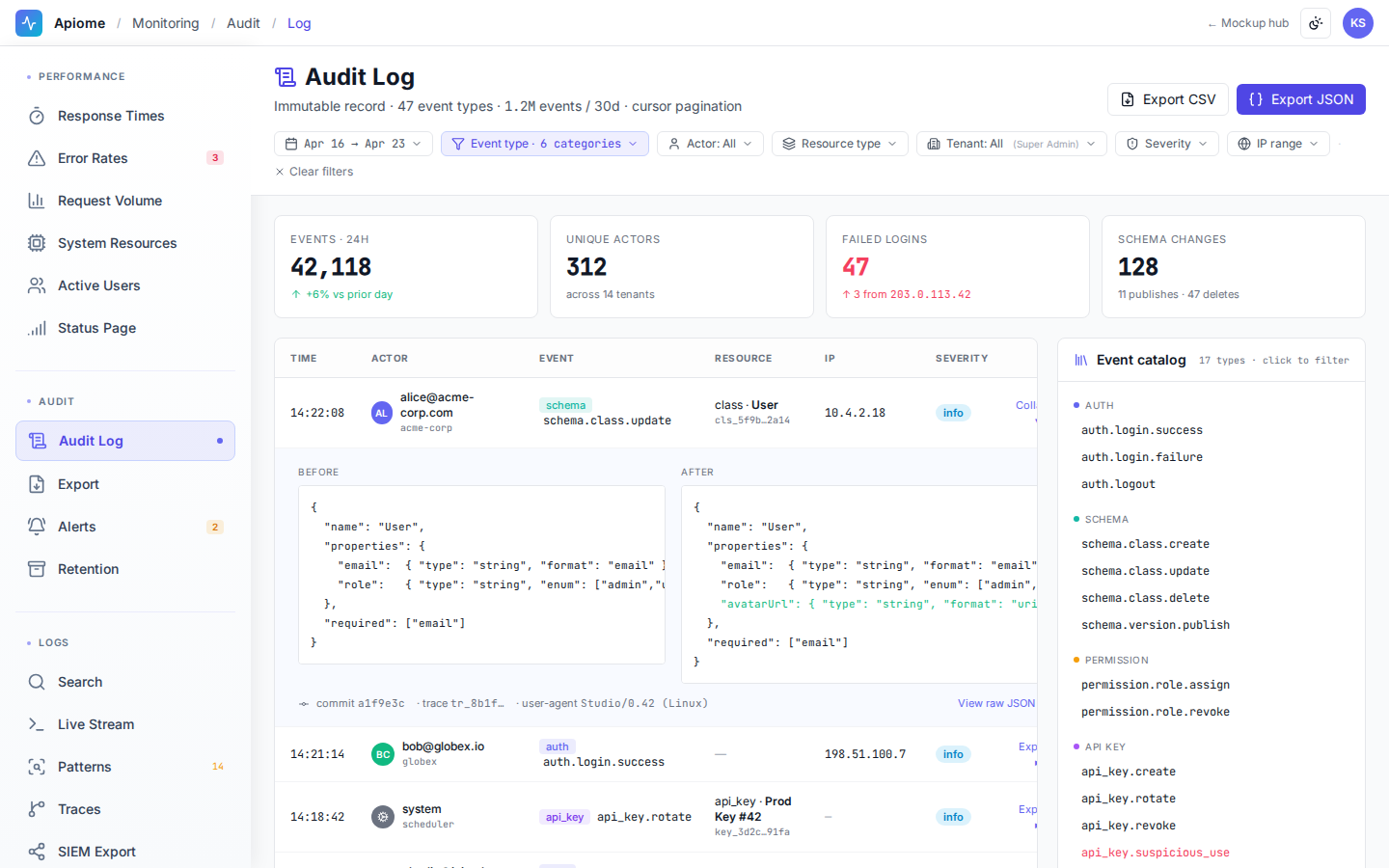Click the Retention archive icon

click(37, 569)
